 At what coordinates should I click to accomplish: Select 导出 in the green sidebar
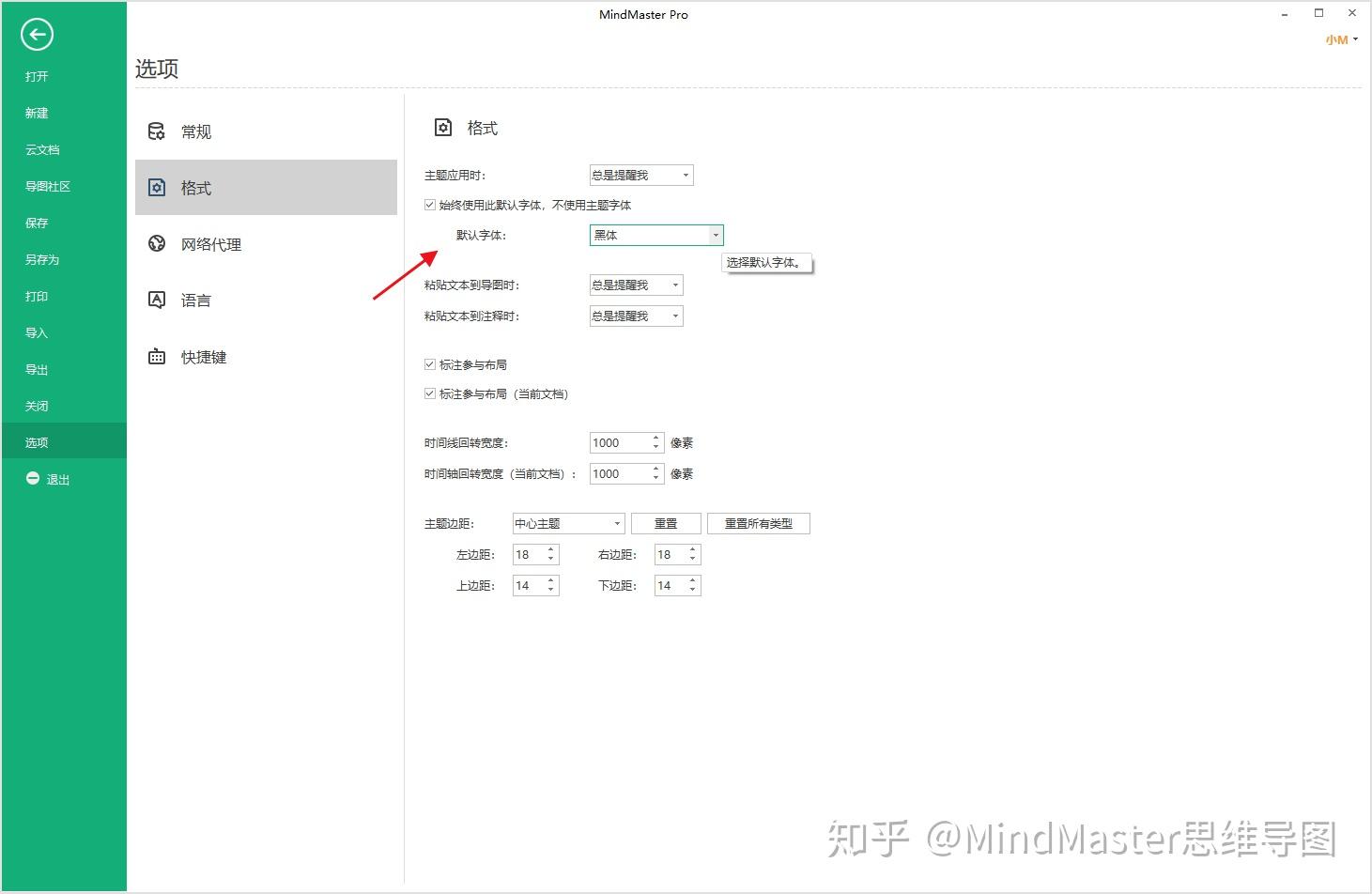coord(37,369)
